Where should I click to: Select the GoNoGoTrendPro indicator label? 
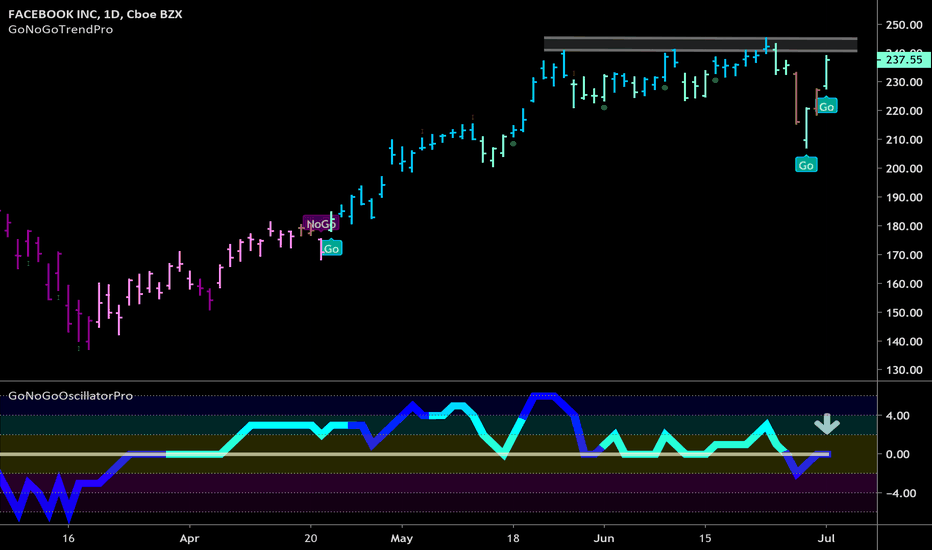pos(61,29)
